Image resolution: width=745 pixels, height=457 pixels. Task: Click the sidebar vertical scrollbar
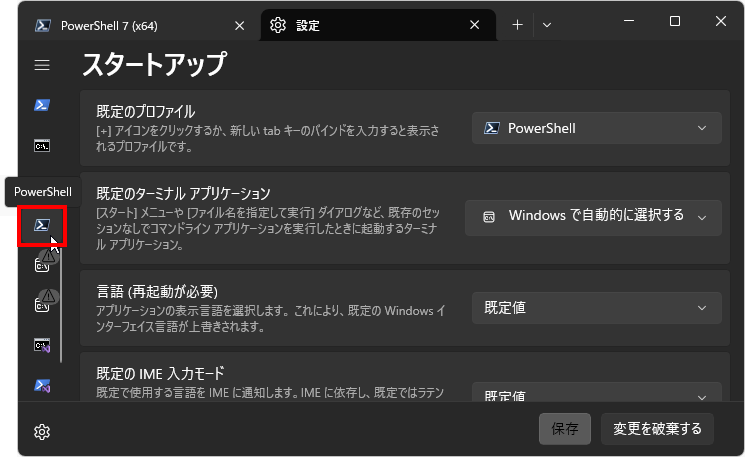click(x=61, y=304)
